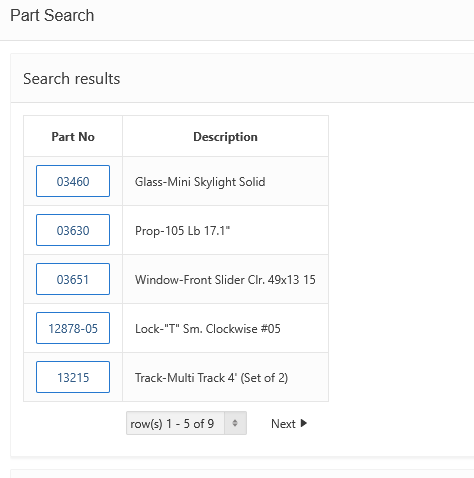This screenshot has width=474, height=478.
Task: Sort by the Description column header
Action: [x=225, y=137]
